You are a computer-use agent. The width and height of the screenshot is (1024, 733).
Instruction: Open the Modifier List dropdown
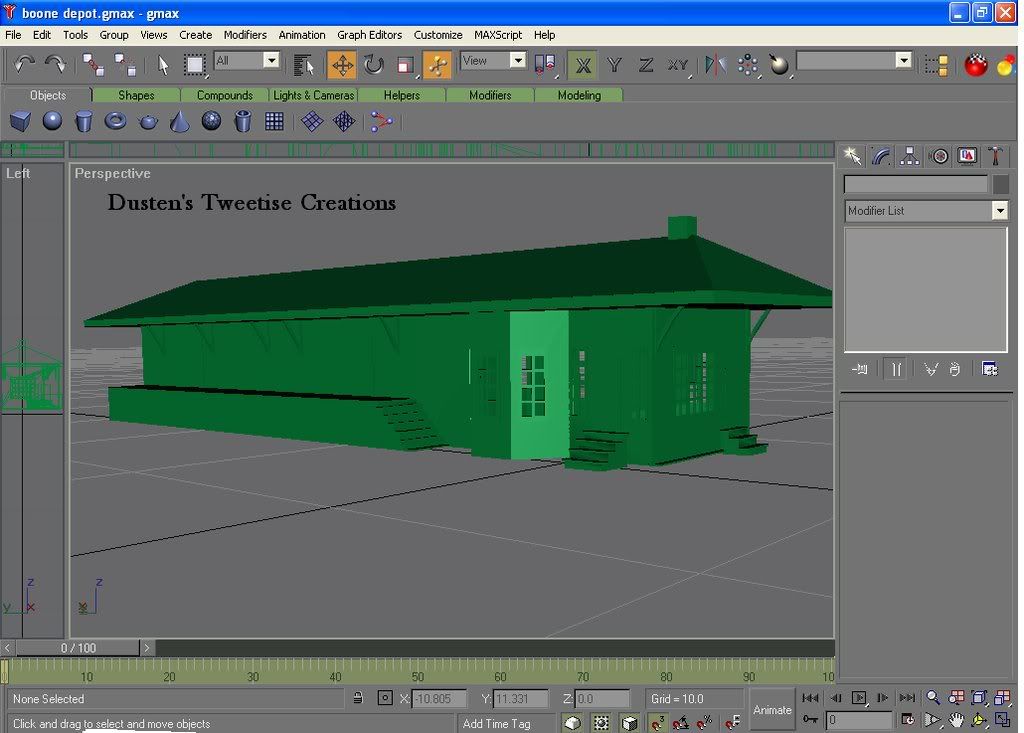tap(925, 210)
